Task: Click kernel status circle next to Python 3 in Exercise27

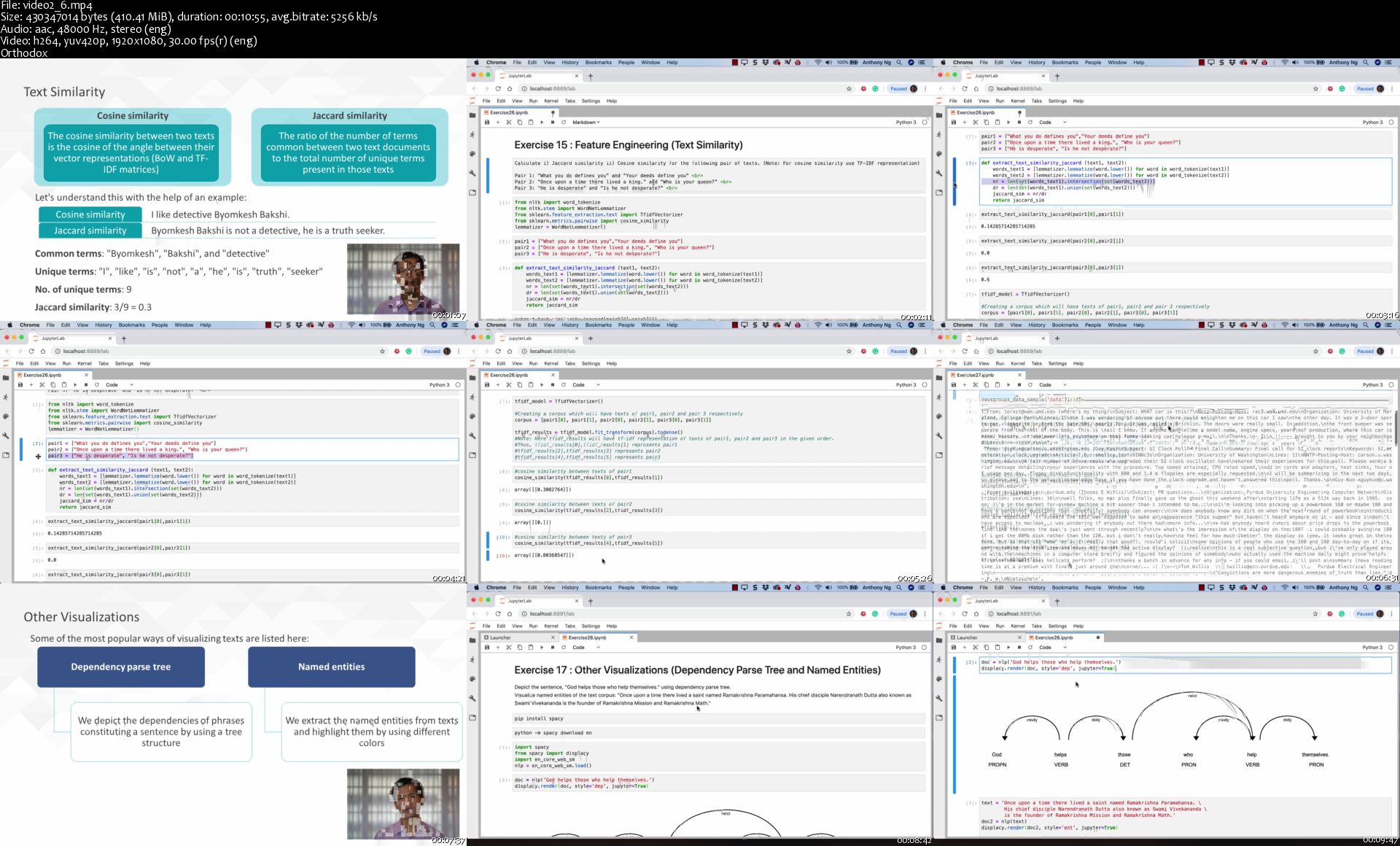Action: (x=1391, y=385)
